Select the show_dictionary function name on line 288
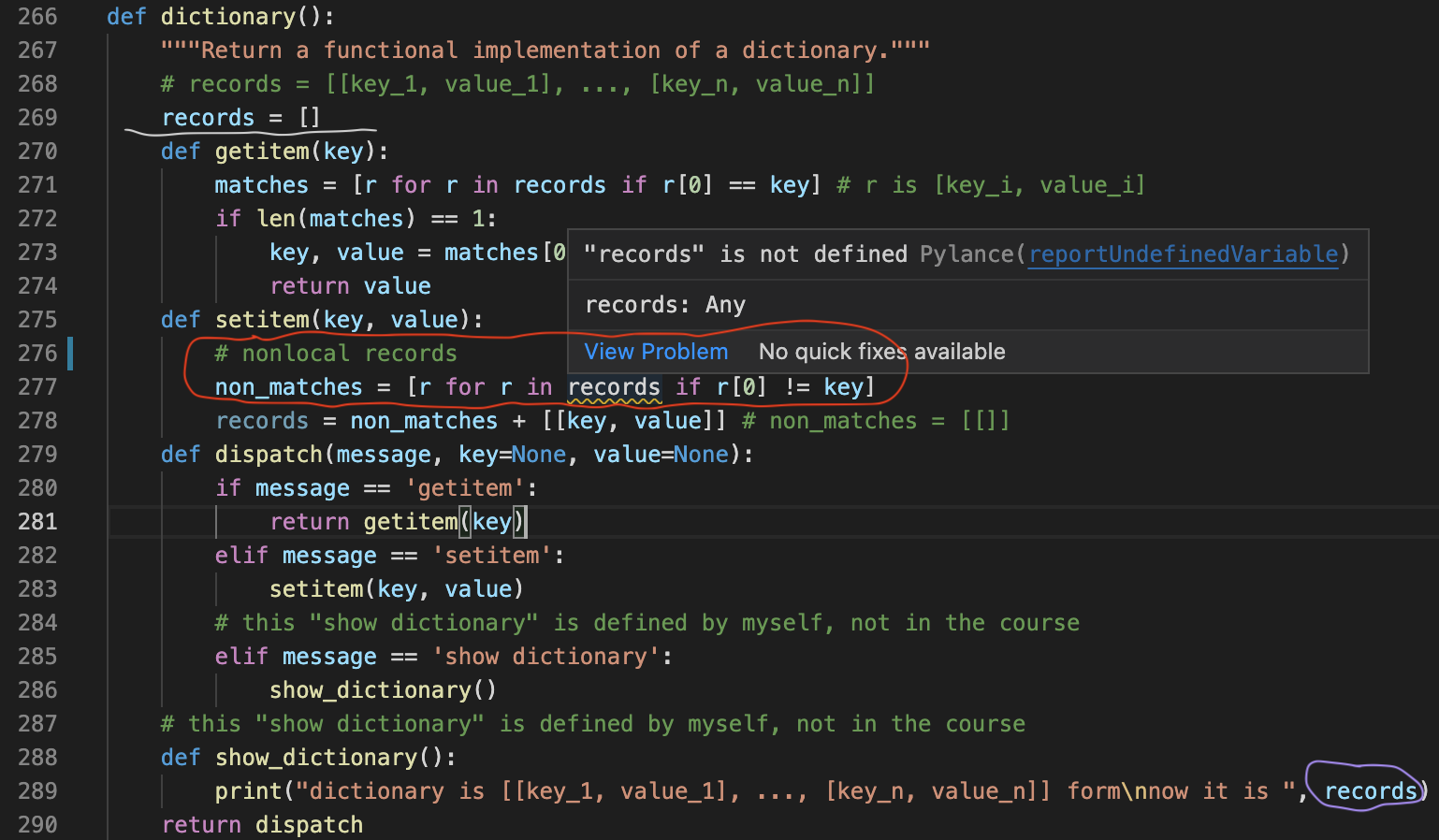1439x840 pixels. [x=318, y=757]
